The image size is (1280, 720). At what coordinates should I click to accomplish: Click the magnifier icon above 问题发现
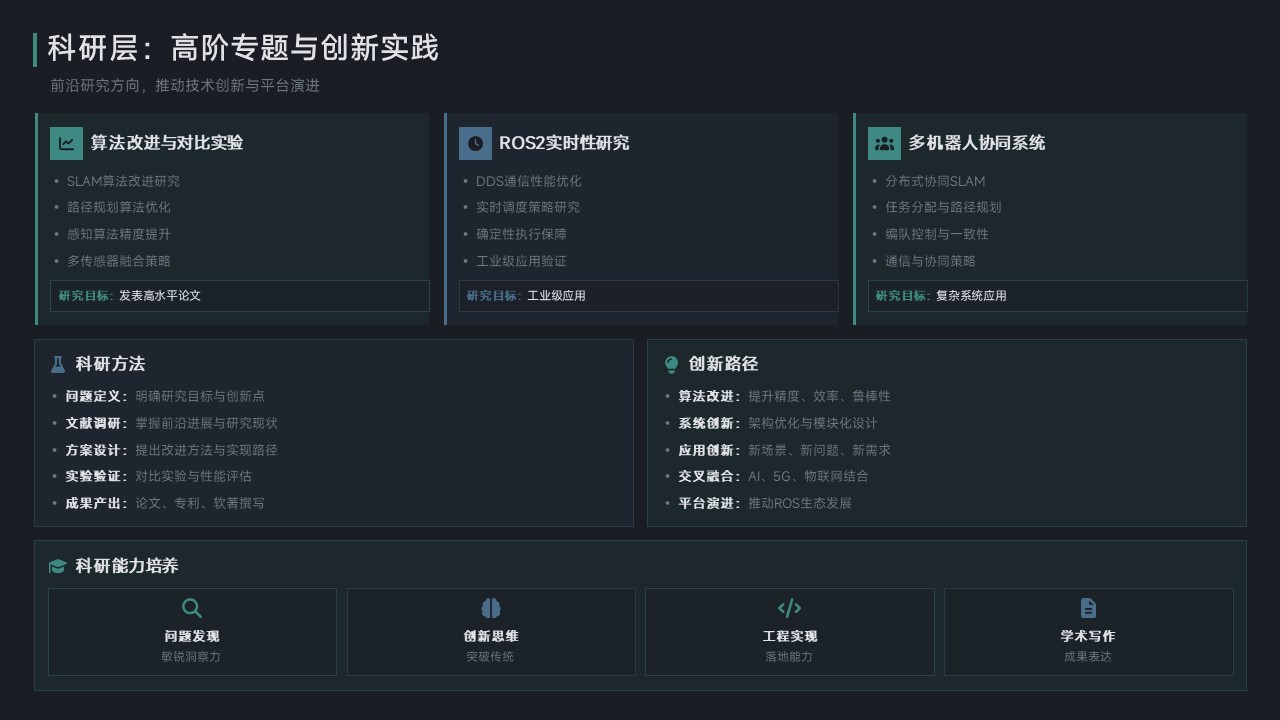click(192, 608)
